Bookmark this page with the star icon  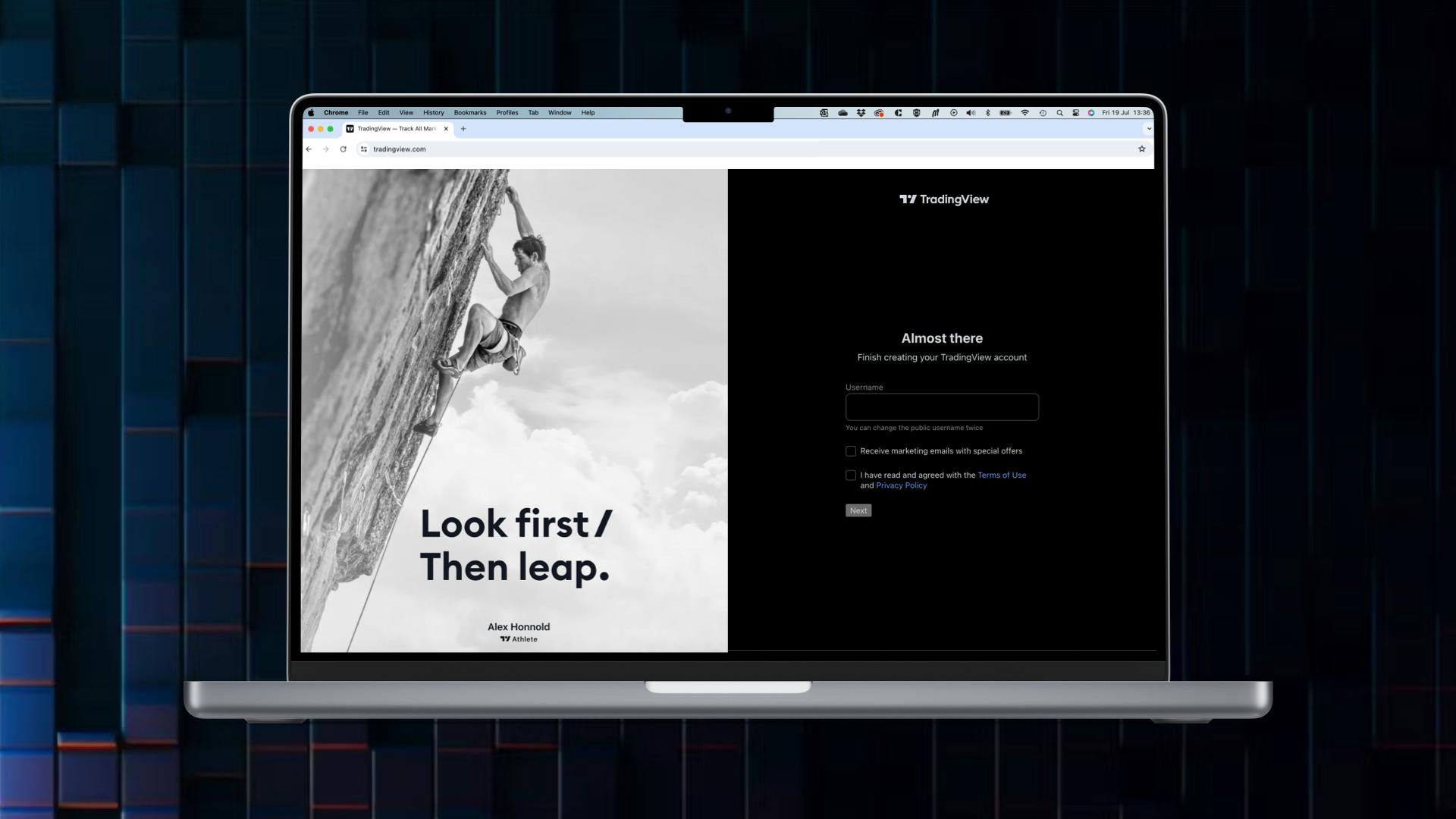tap(1141, 149)
